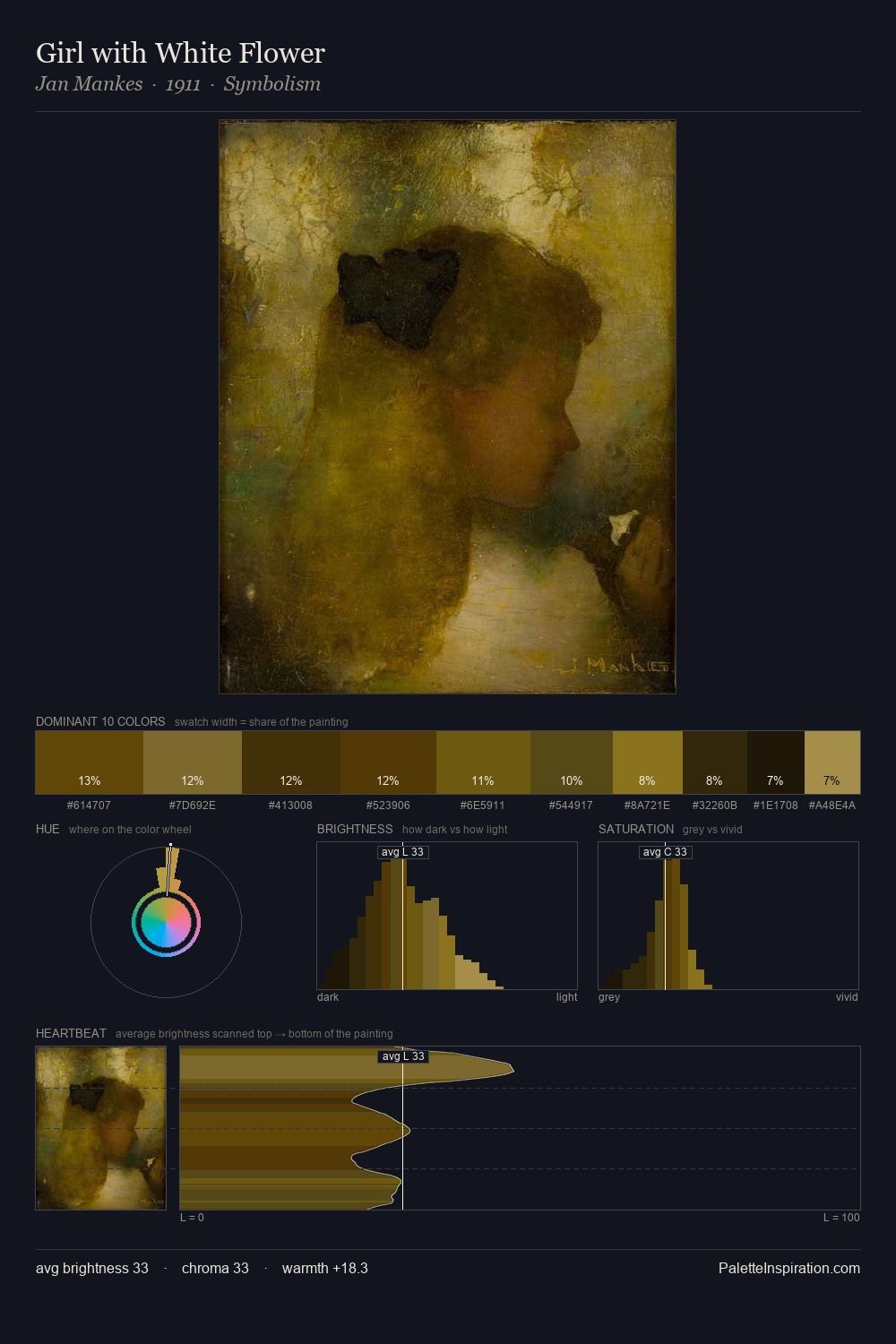Click the 'Symbolism' style label
The width and height of the screenshot is (896, 1344).
(272, 84)
